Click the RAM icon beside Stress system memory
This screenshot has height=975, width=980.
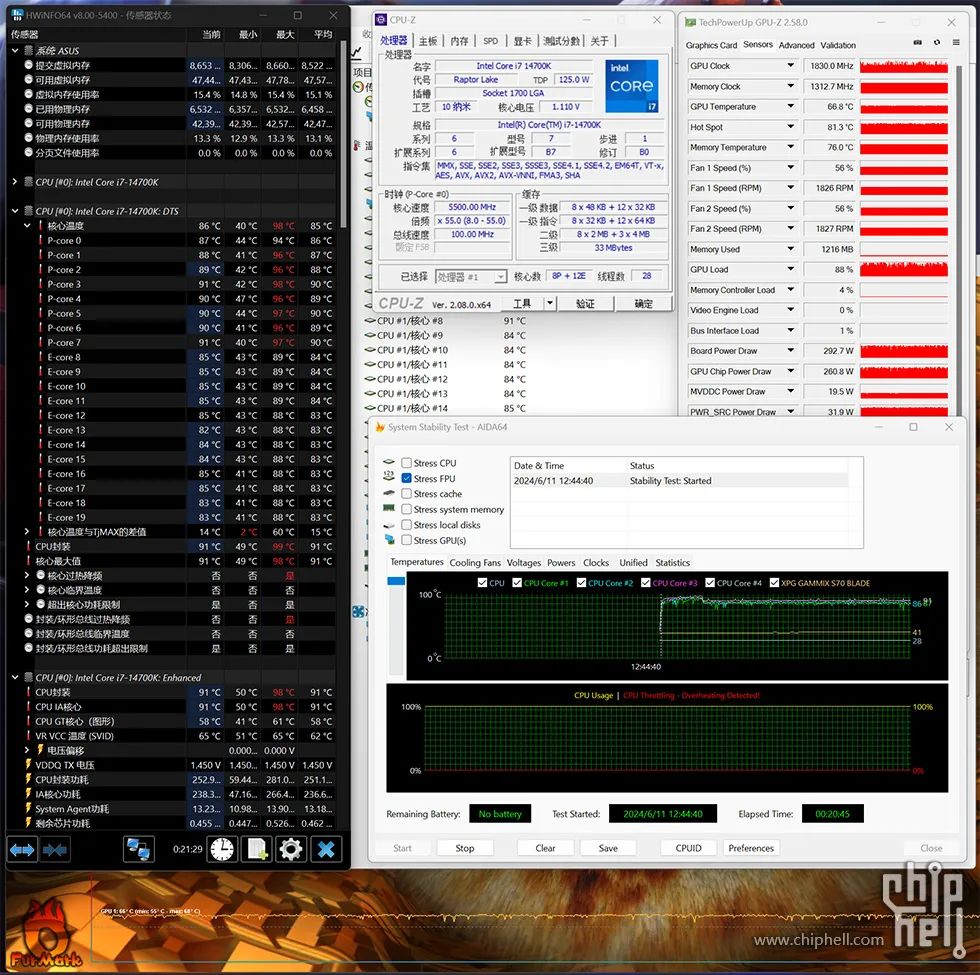coord(389,508)
